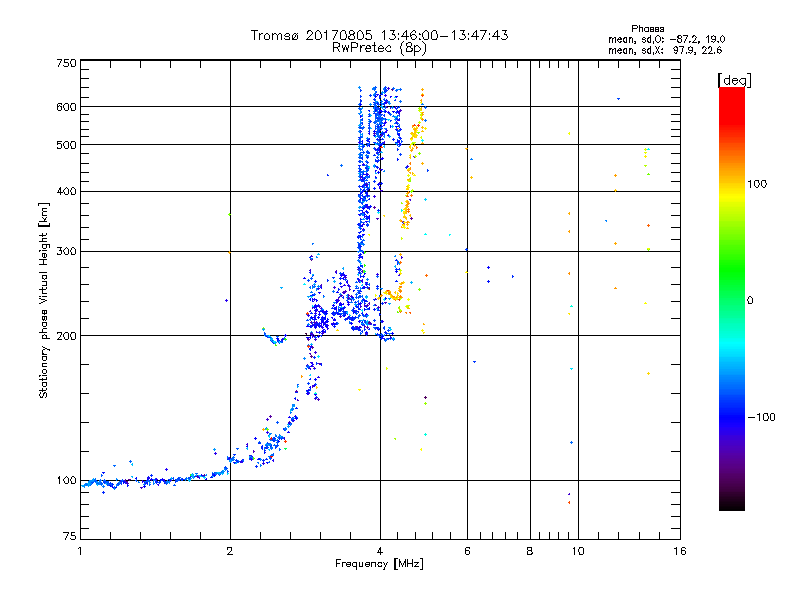This screenshot has width=800, height=600.
Task: Click the x-axis tick label '1'
Action: click(x=80, y=551)
